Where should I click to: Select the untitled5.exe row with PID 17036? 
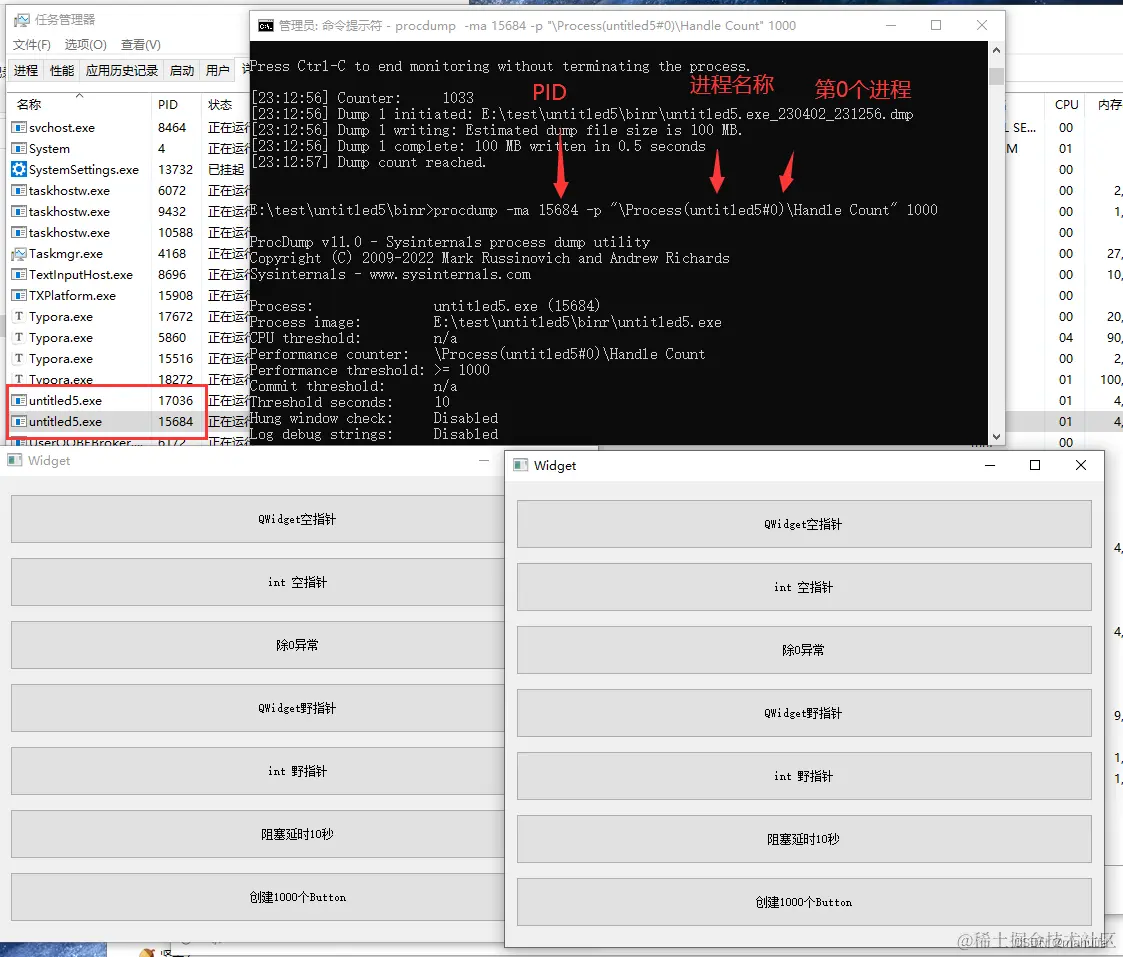pyautogui.click(x=106, y=400)
